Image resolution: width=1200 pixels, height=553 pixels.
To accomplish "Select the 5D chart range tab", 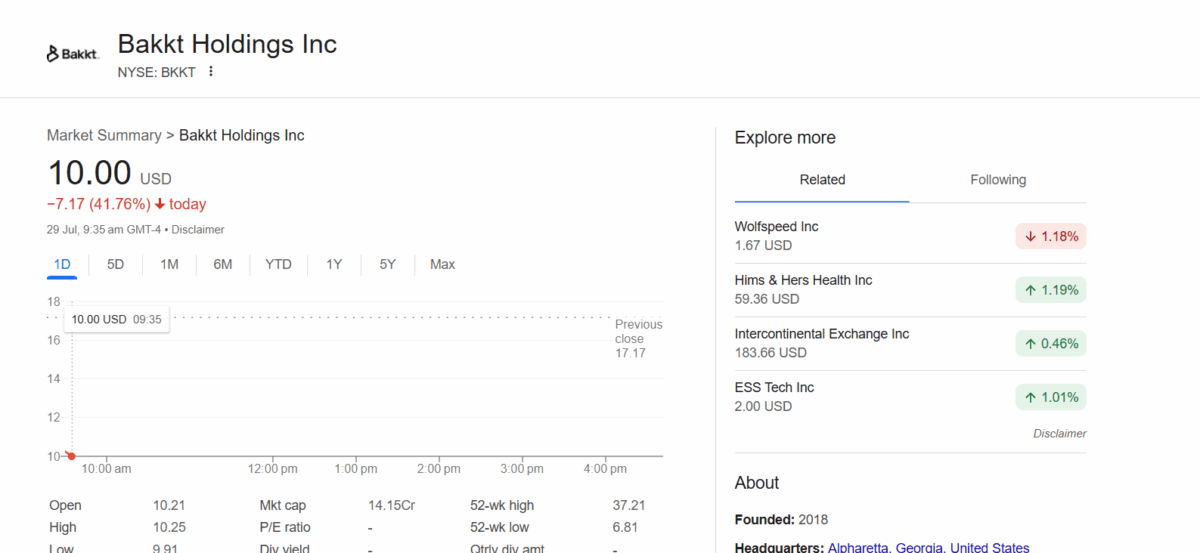I will click(116, 264).
